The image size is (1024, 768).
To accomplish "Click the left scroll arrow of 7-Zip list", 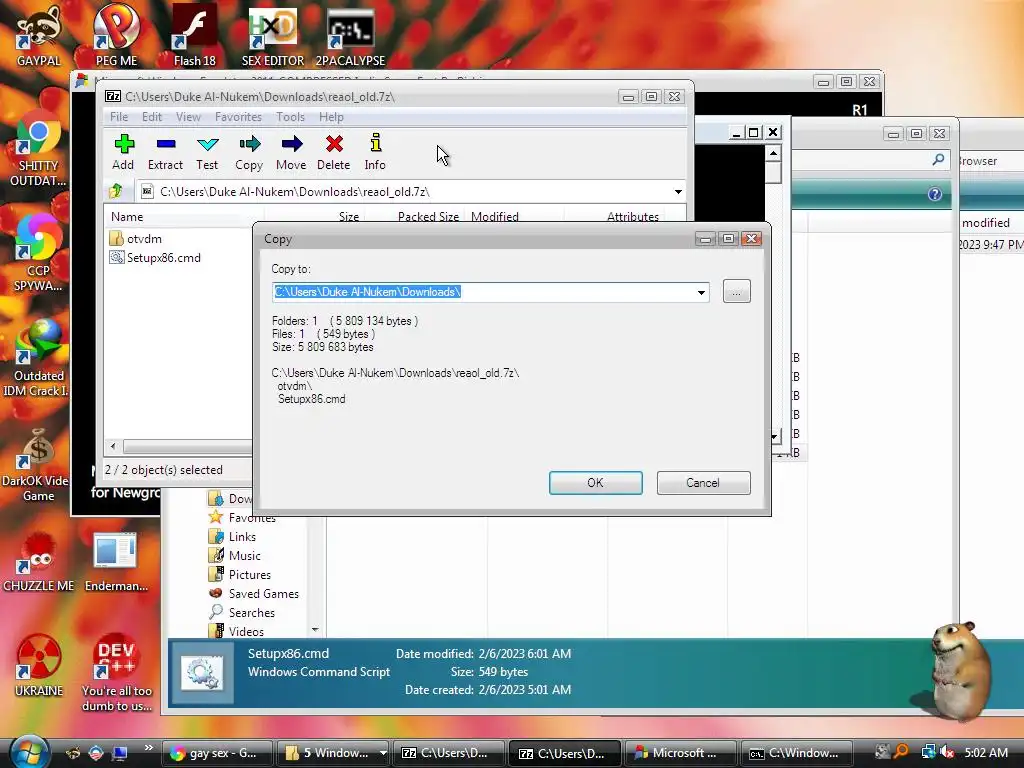I will 114,446.
